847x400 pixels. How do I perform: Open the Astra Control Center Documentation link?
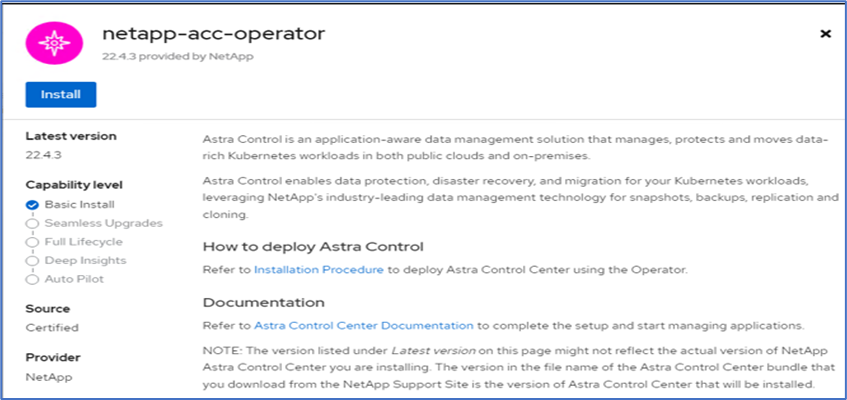click(x=363, y=325)
